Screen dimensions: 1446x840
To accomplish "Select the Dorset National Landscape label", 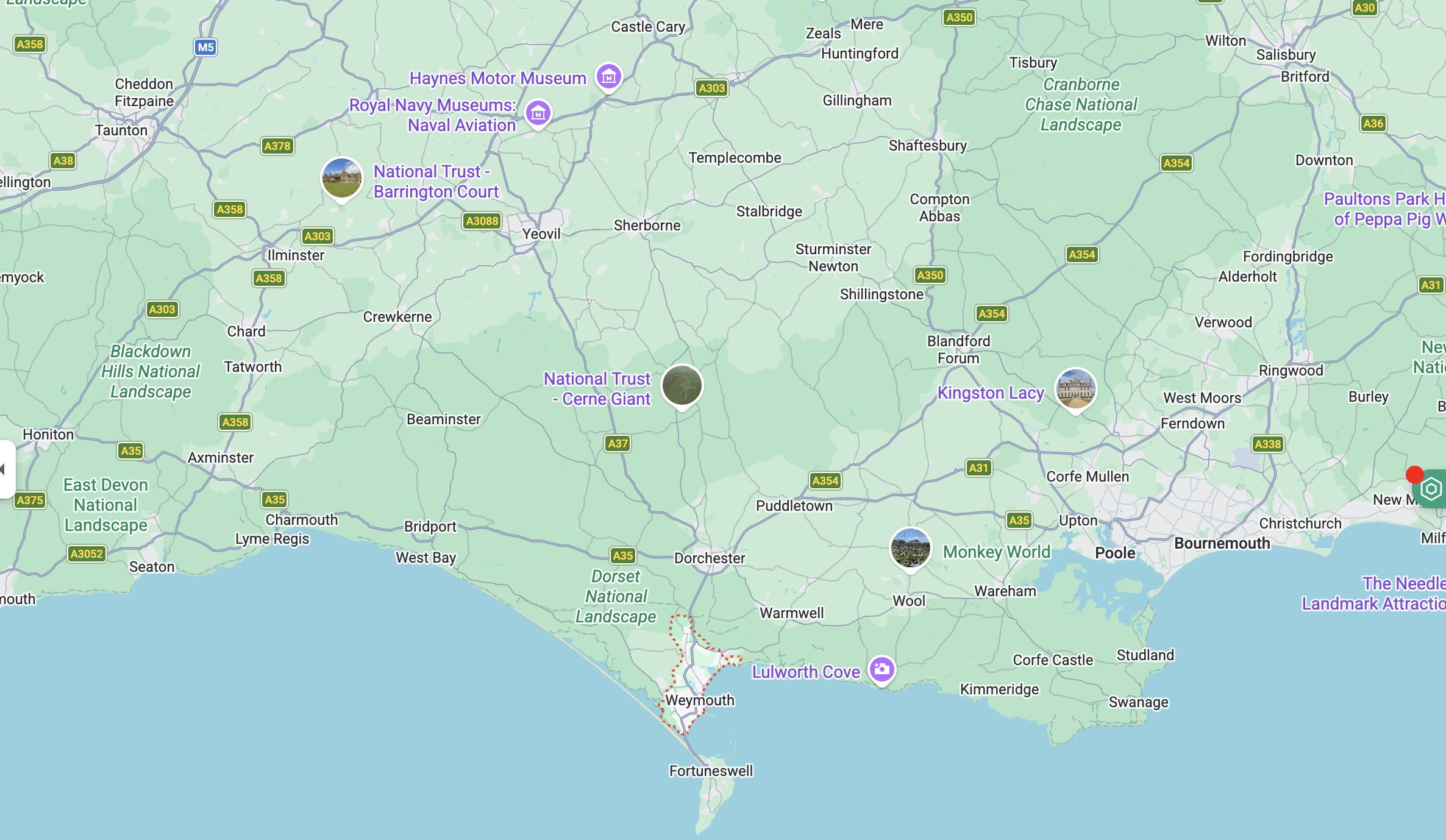I will 616,597.
